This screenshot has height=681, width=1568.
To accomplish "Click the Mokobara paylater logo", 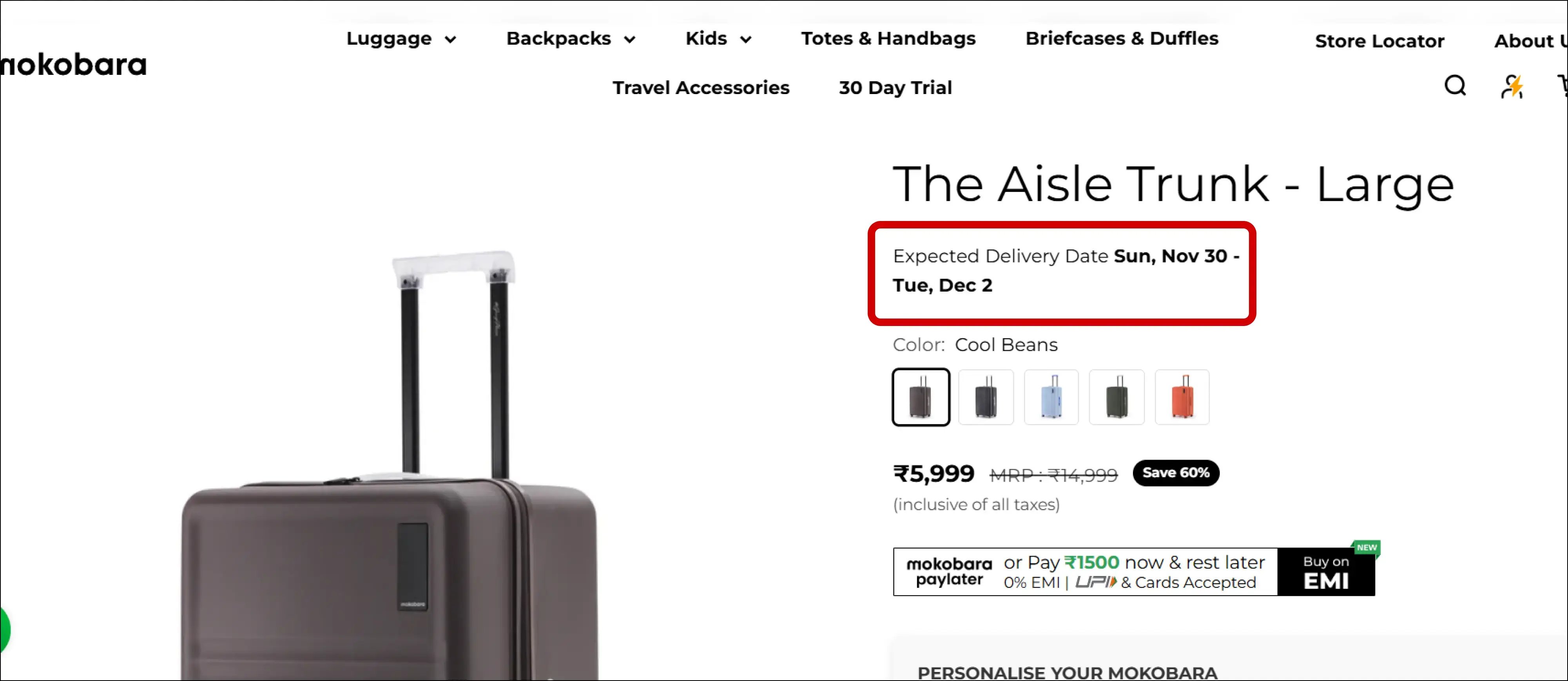I will [949, 571].
